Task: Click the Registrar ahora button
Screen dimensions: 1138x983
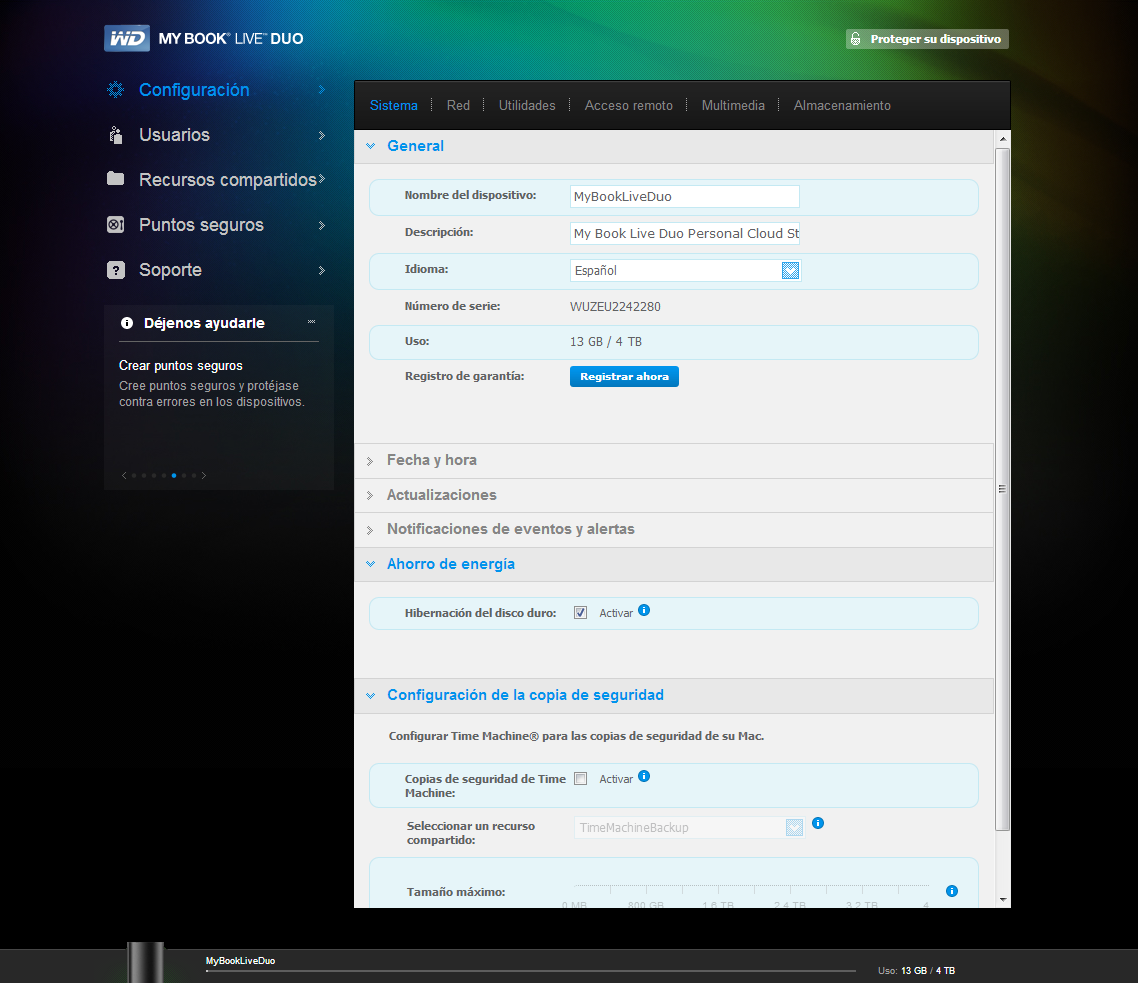Action: (624, 377)
